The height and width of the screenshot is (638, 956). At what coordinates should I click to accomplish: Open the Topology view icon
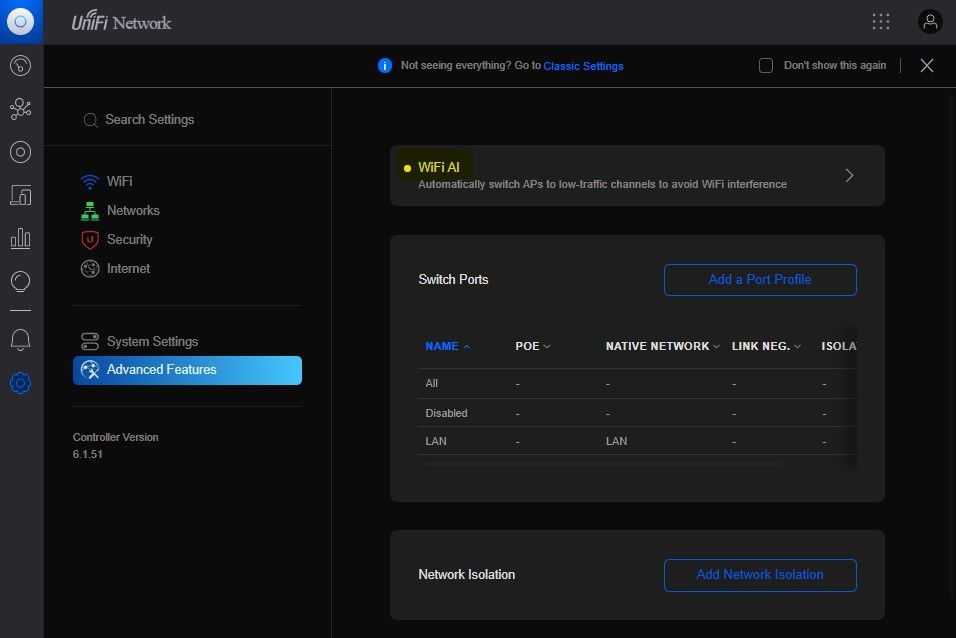pyautogui.click(x=21, y=109)
